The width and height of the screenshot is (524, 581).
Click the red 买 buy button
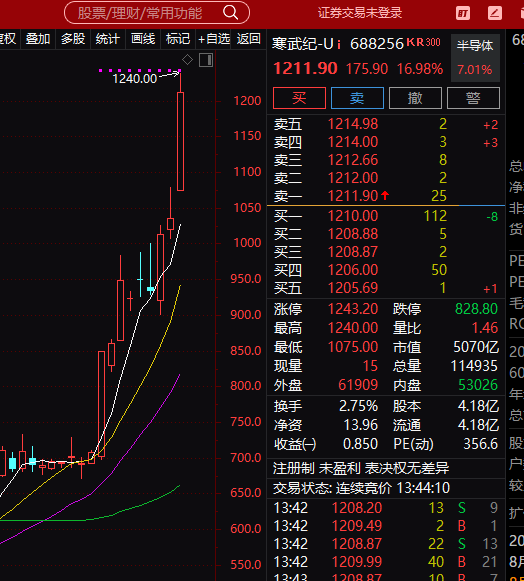coord(299,98)
